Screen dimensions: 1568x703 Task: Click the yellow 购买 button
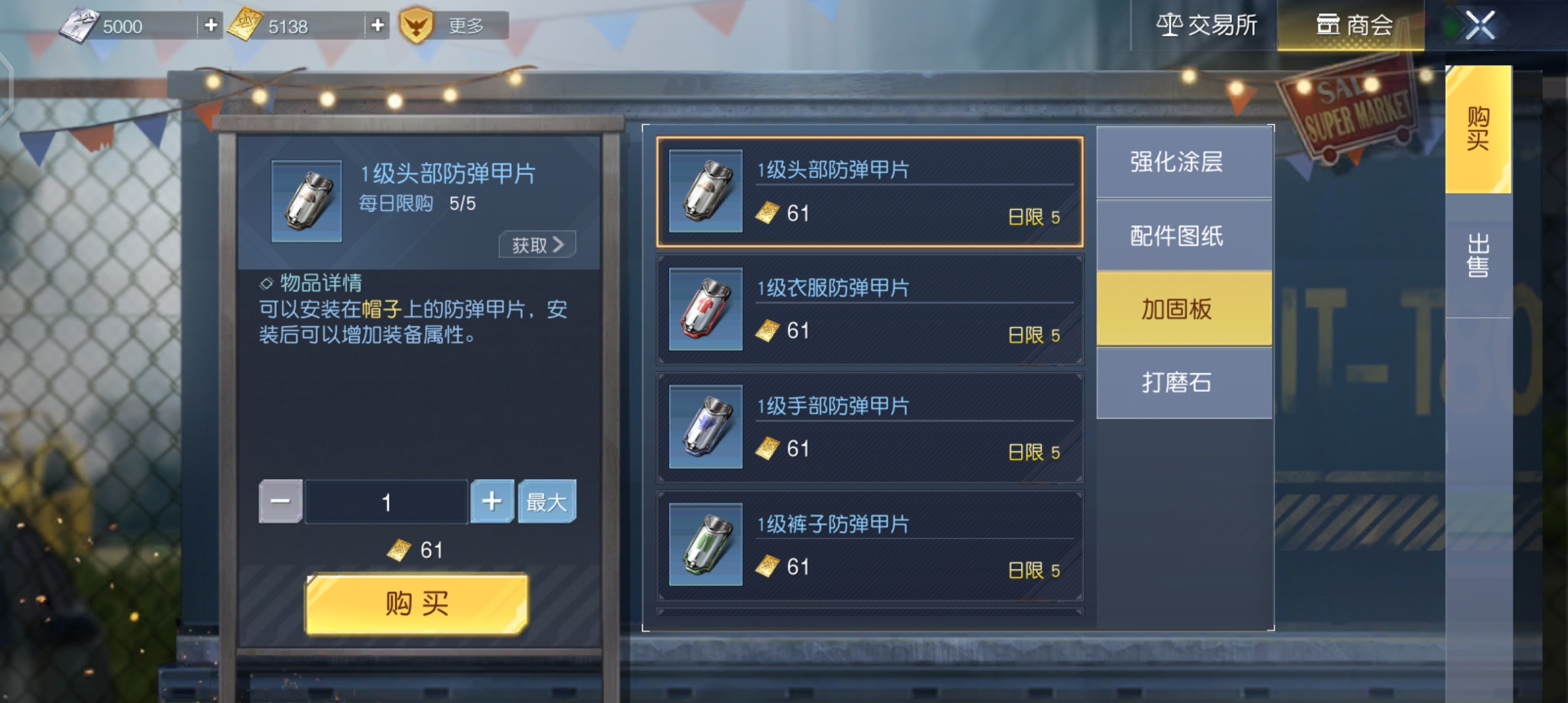coord(417,603)
